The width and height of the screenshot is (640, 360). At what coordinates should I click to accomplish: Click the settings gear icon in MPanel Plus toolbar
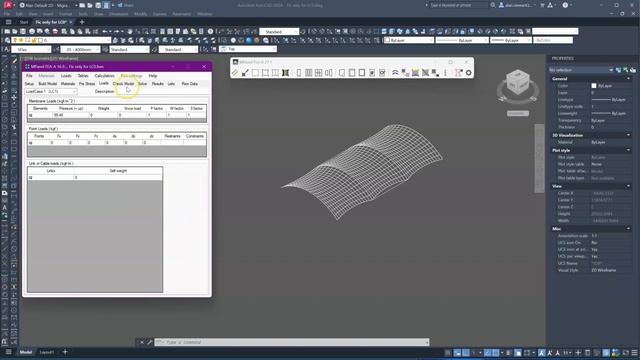click(x=469, y=73)
